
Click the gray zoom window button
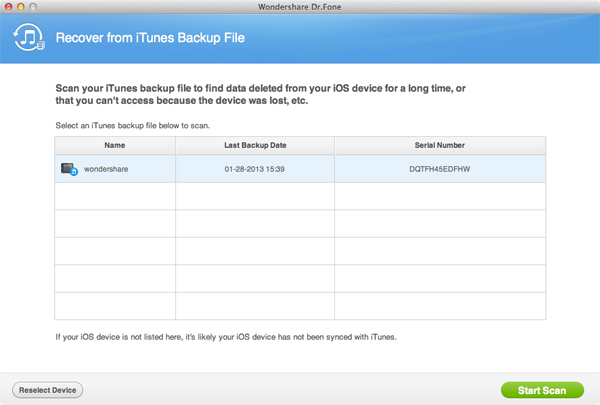click(33, 7)
